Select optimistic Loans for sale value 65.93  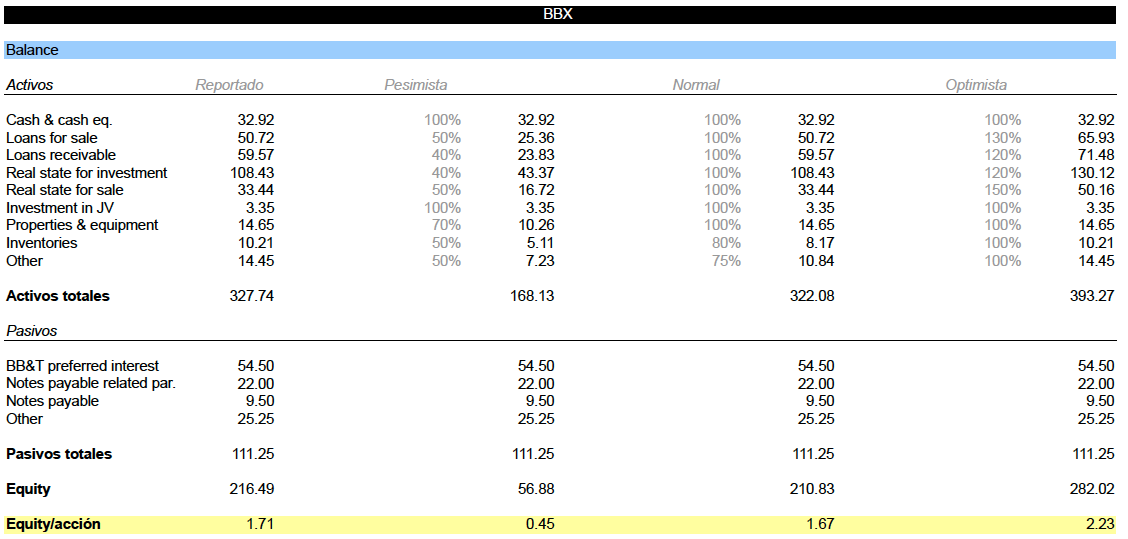point(1096,137)
